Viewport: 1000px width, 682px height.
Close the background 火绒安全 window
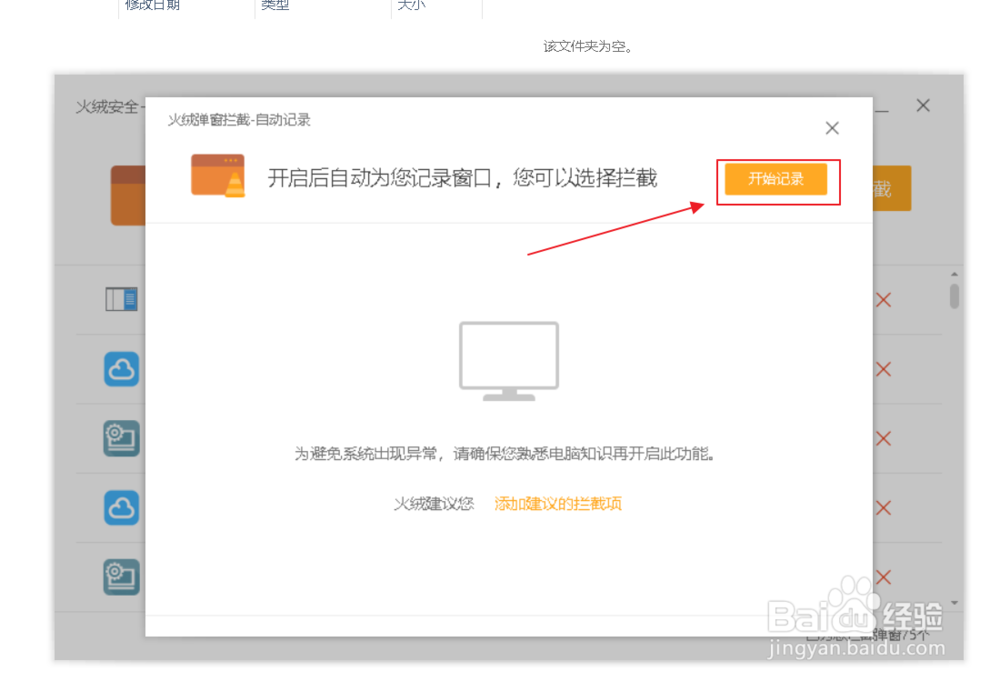923,105
